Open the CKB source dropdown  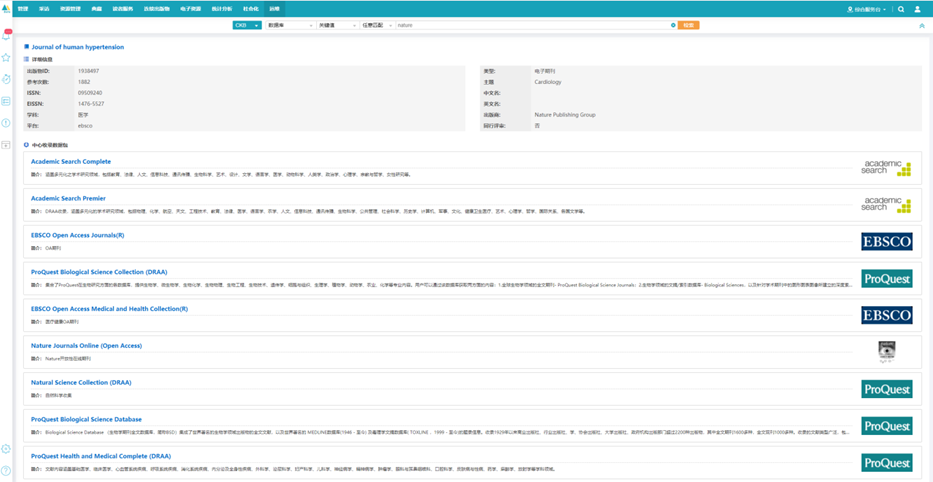coord(247,25)
